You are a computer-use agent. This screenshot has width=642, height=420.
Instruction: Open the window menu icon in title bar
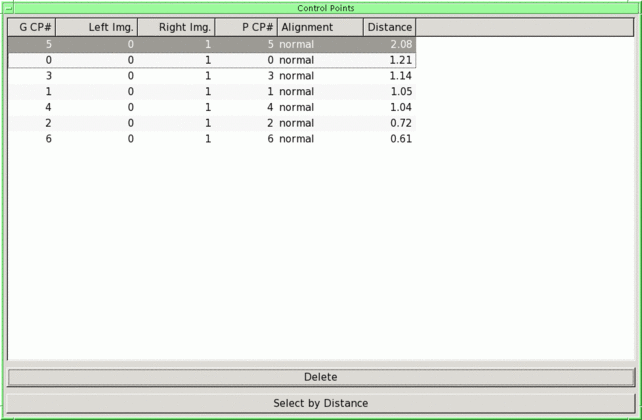pos(8,8)
